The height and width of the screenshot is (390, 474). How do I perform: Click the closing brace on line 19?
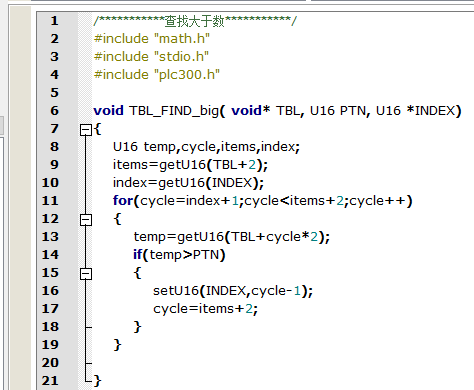pyautogui.click(x=117, y=345)
